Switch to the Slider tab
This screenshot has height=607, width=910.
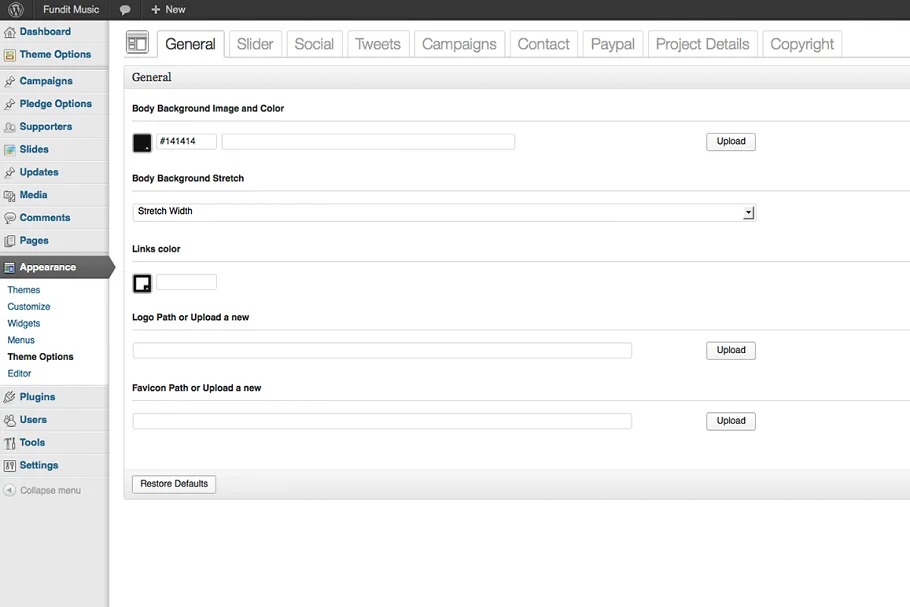coord(255,44)
